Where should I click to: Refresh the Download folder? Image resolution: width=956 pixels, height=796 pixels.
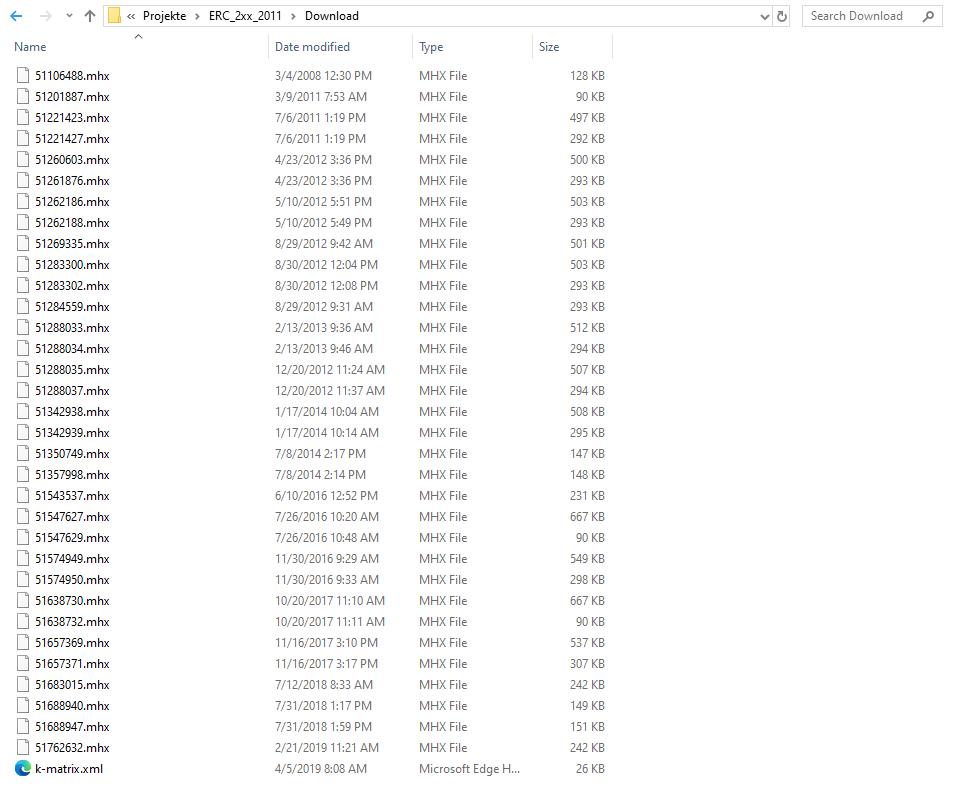point(782,16)
